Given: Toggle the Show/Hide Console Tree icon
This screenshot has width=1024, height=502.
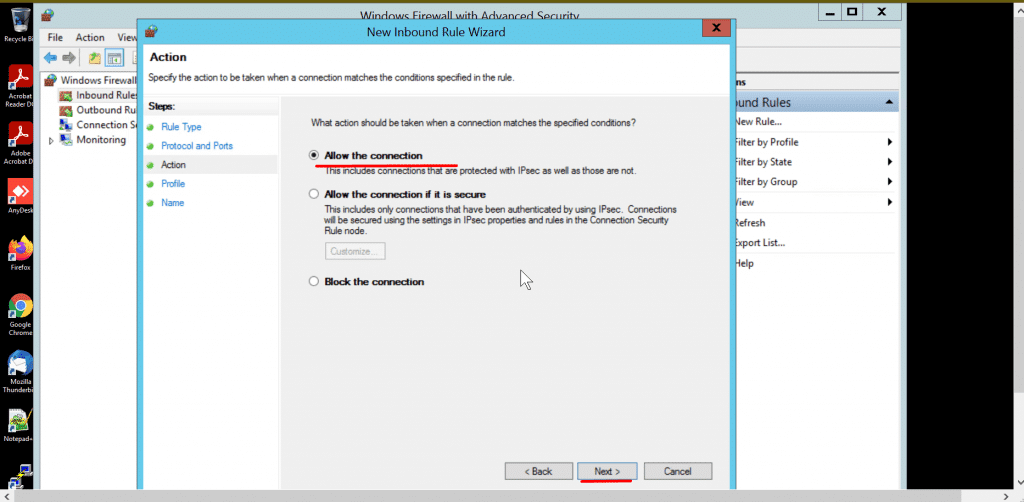Looking at the screenshot, I should (x=115, y=58).
